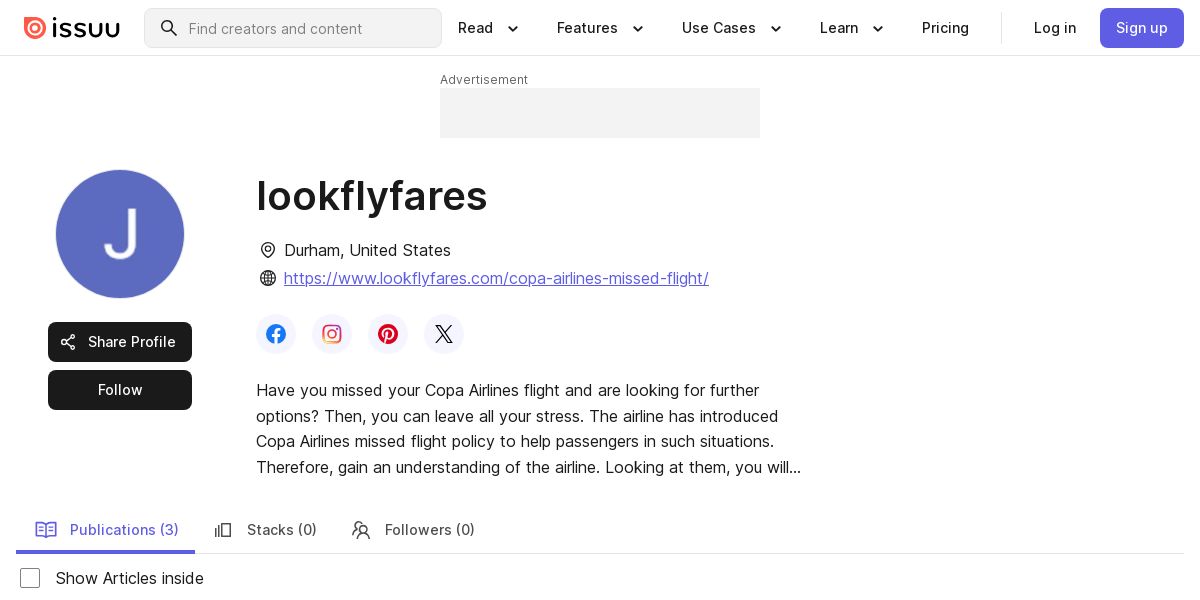Screen dimensions: 1200x600
Task: Click the globe website icon
Action: pos(268,278)
